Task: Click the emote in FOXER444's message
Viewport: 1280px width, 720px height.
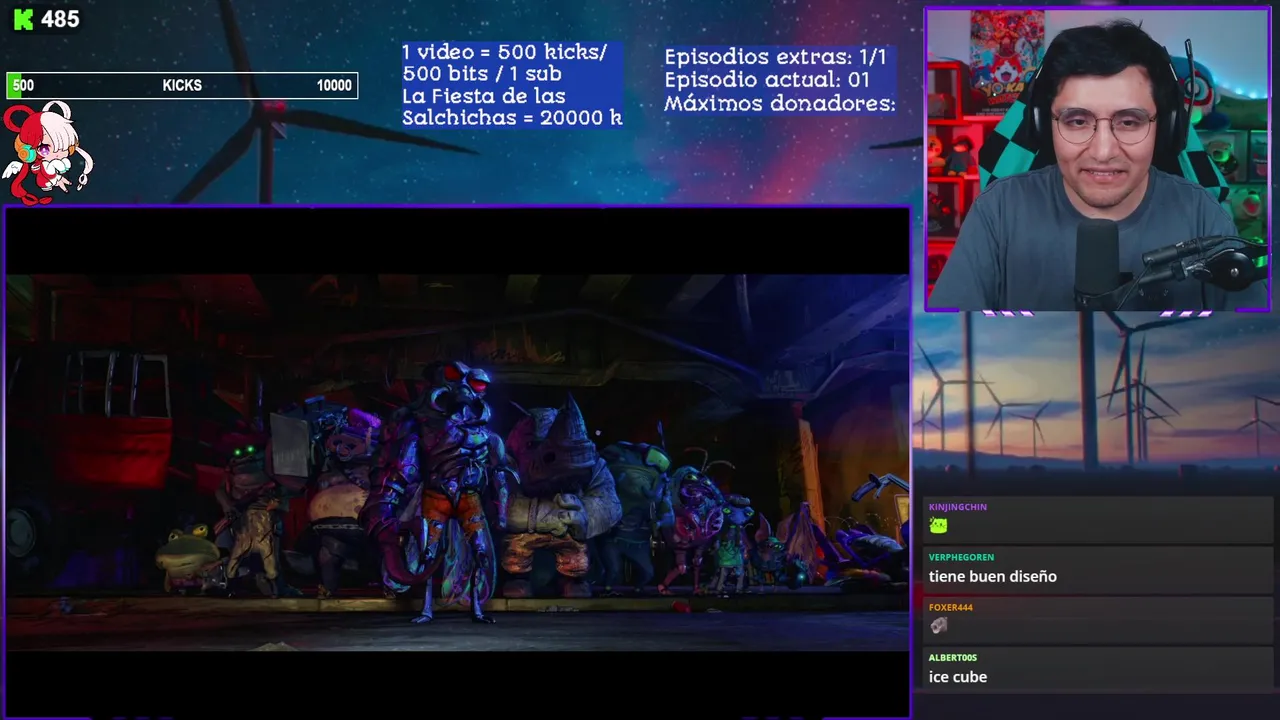Action: 938,625
